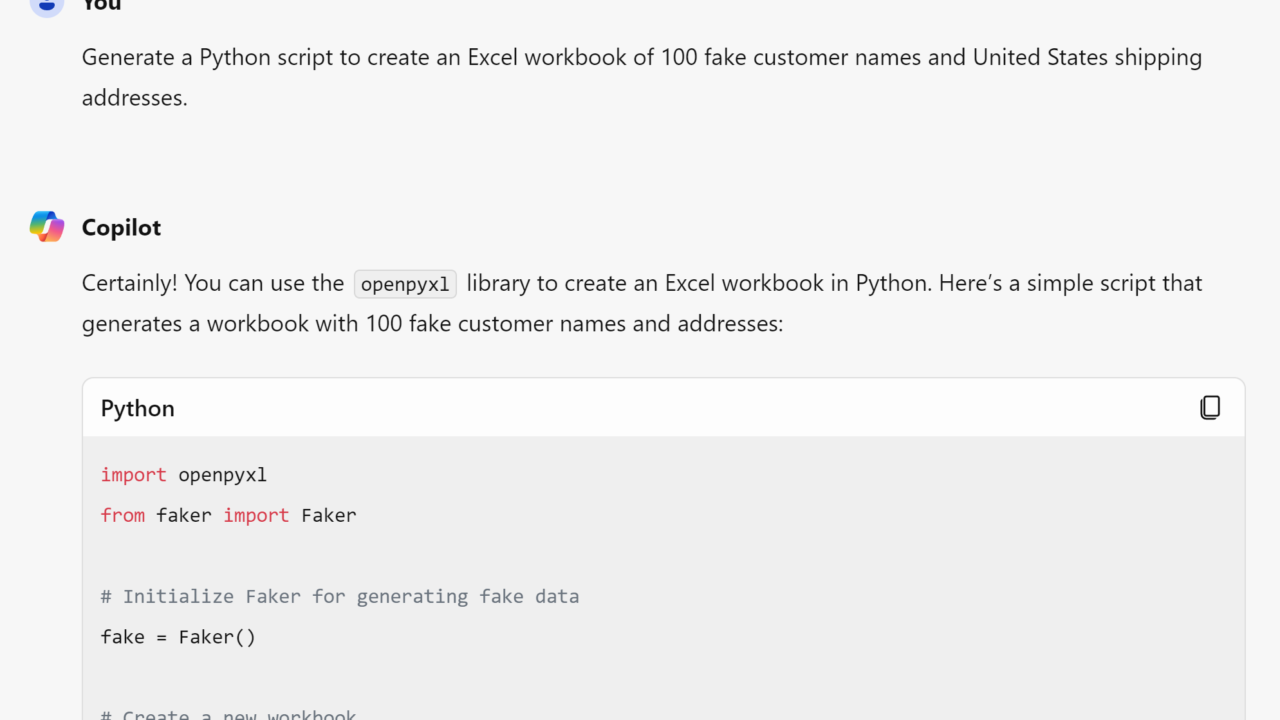Click the 'import openpyxl' code line

point(184,475)
